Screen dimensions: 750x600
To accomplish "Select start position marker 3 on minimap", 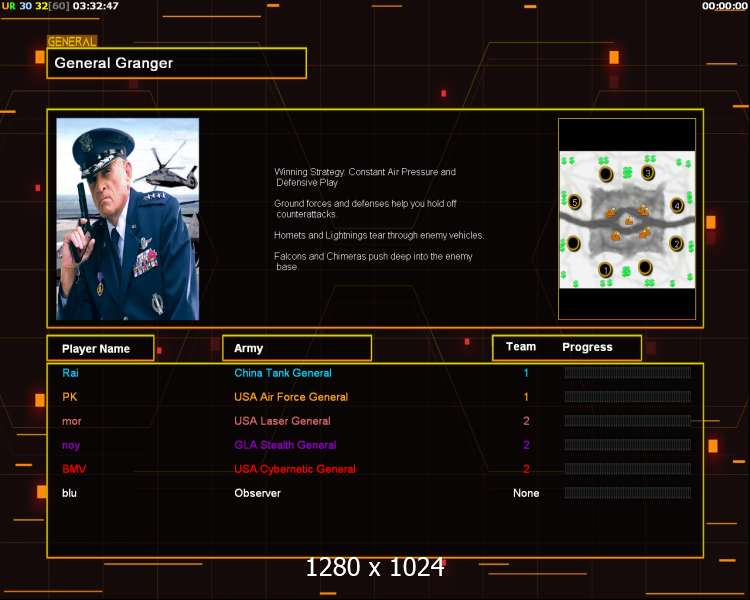I will (x=648, y=173).
